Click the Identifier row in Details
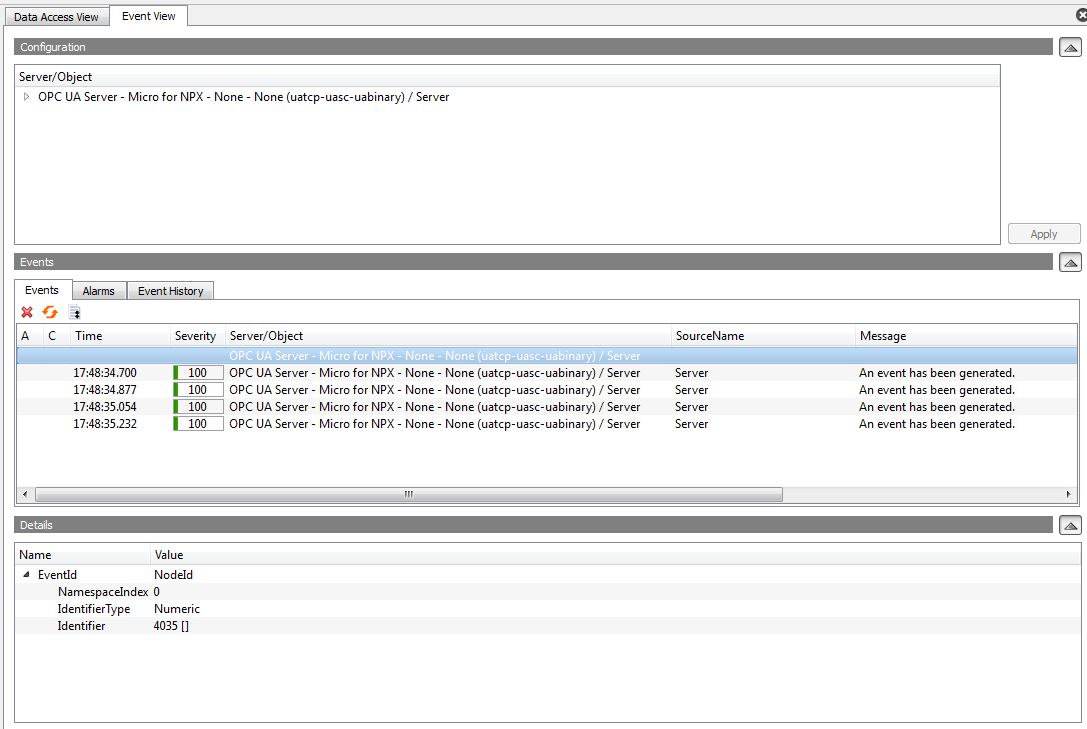Screen dimensions: 1087x729 point(548,626)
